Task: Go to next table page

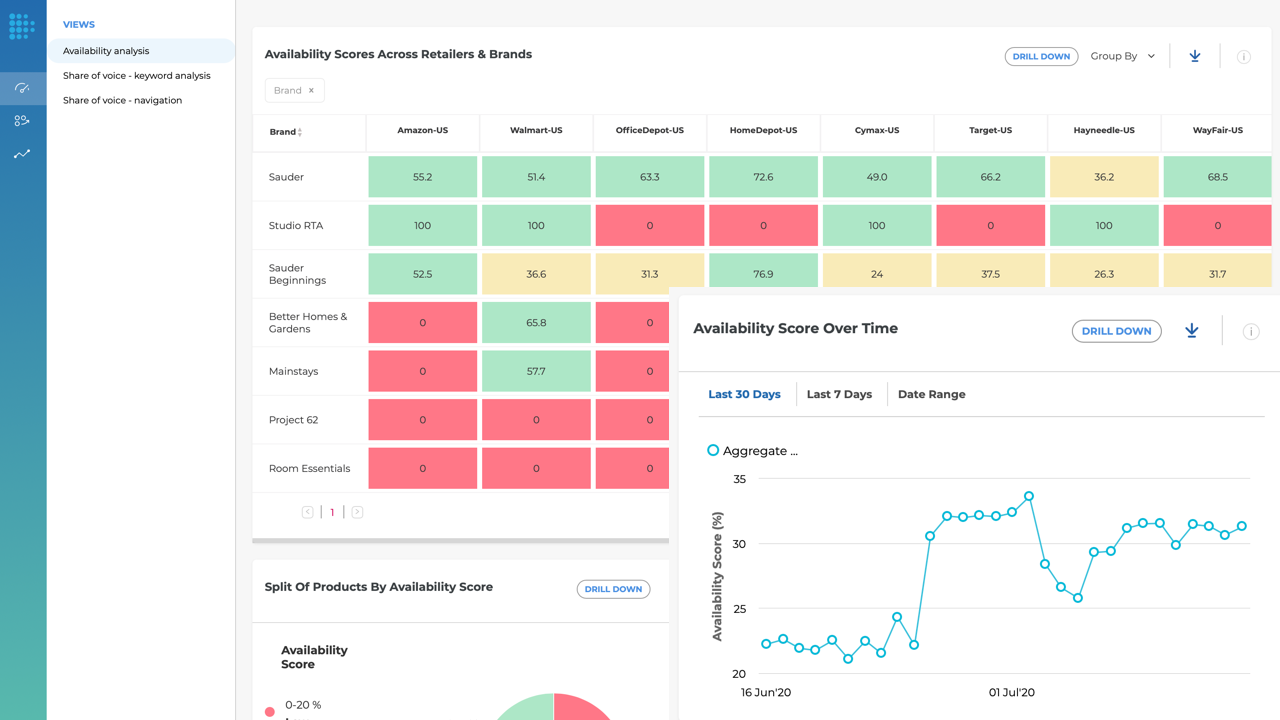Action: coord(357,512)
